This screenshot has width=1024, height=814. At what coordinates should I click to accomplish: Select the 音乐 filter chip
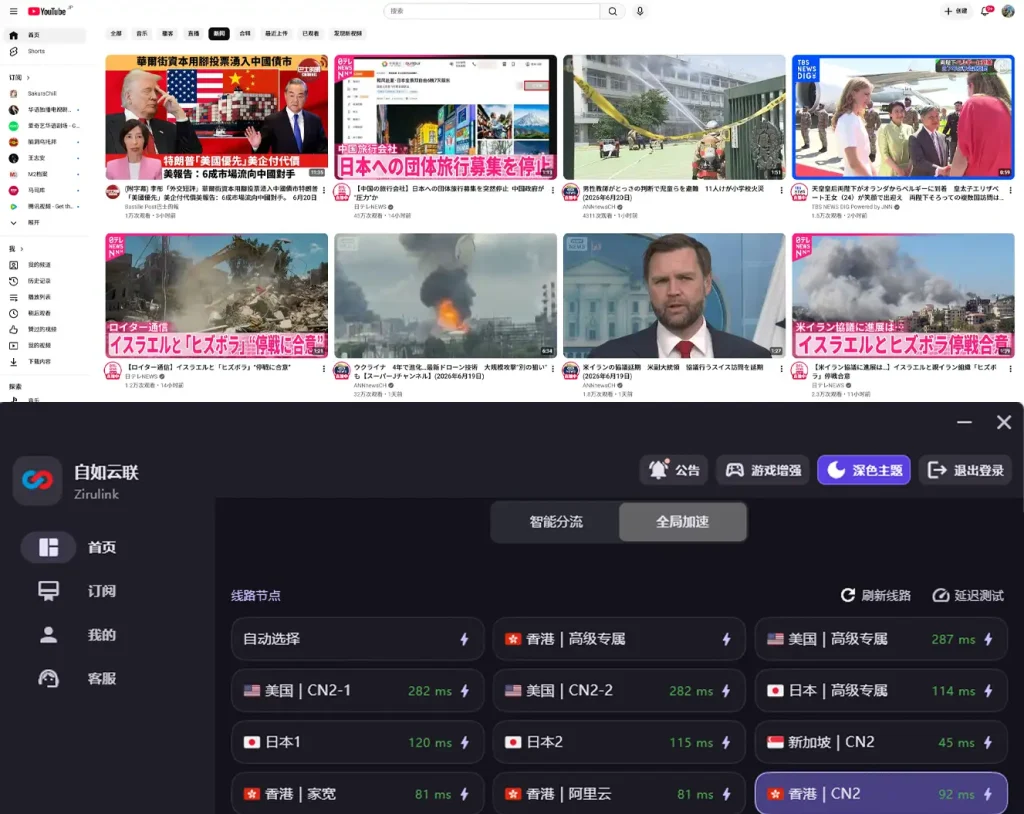pos(142,33)
